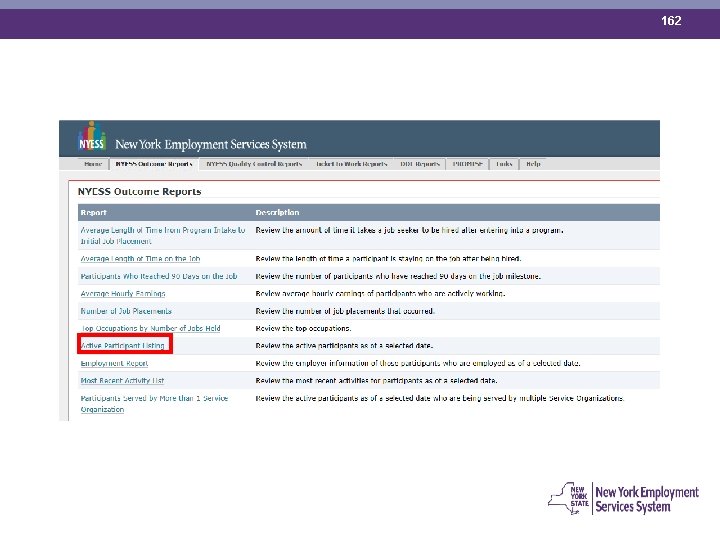The image size is (720, 540).
Task: Open the Average Hourly Earnings report
Action: [x=123, y=293]
